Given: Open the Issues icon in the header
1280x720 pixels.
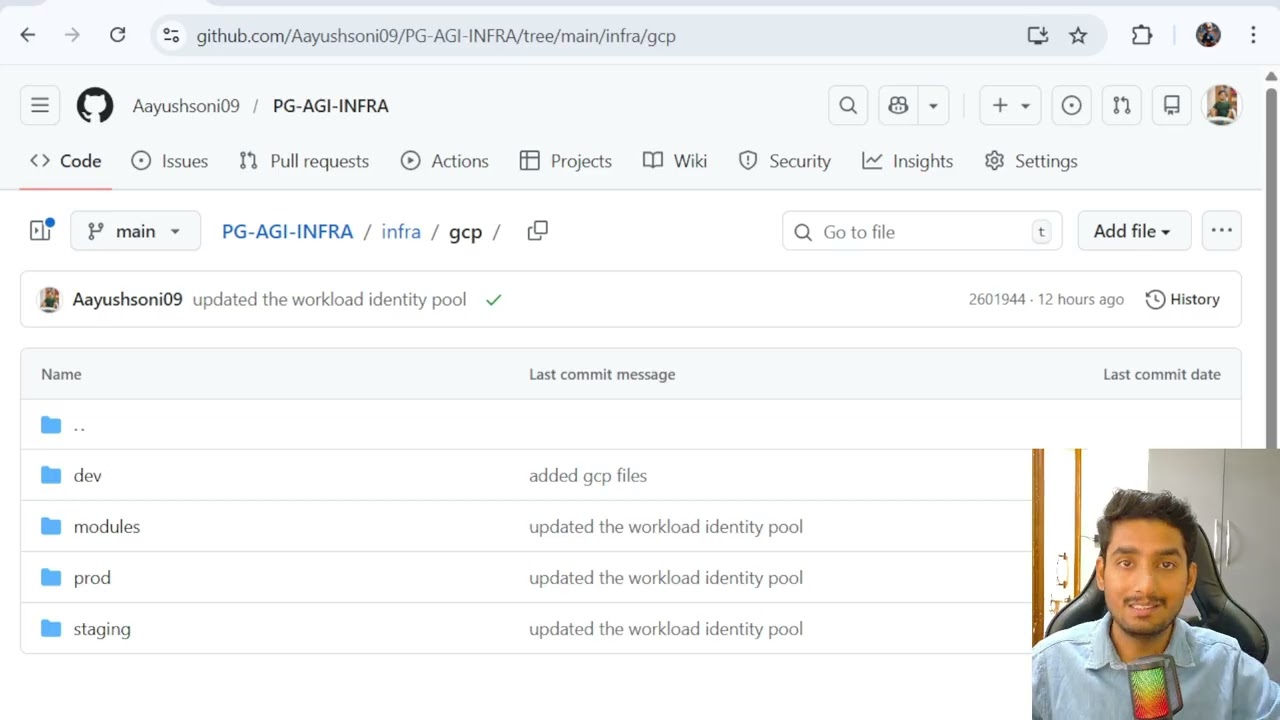Looking at the screenshot, I should pyautogui.click(x=1071, y=105).
